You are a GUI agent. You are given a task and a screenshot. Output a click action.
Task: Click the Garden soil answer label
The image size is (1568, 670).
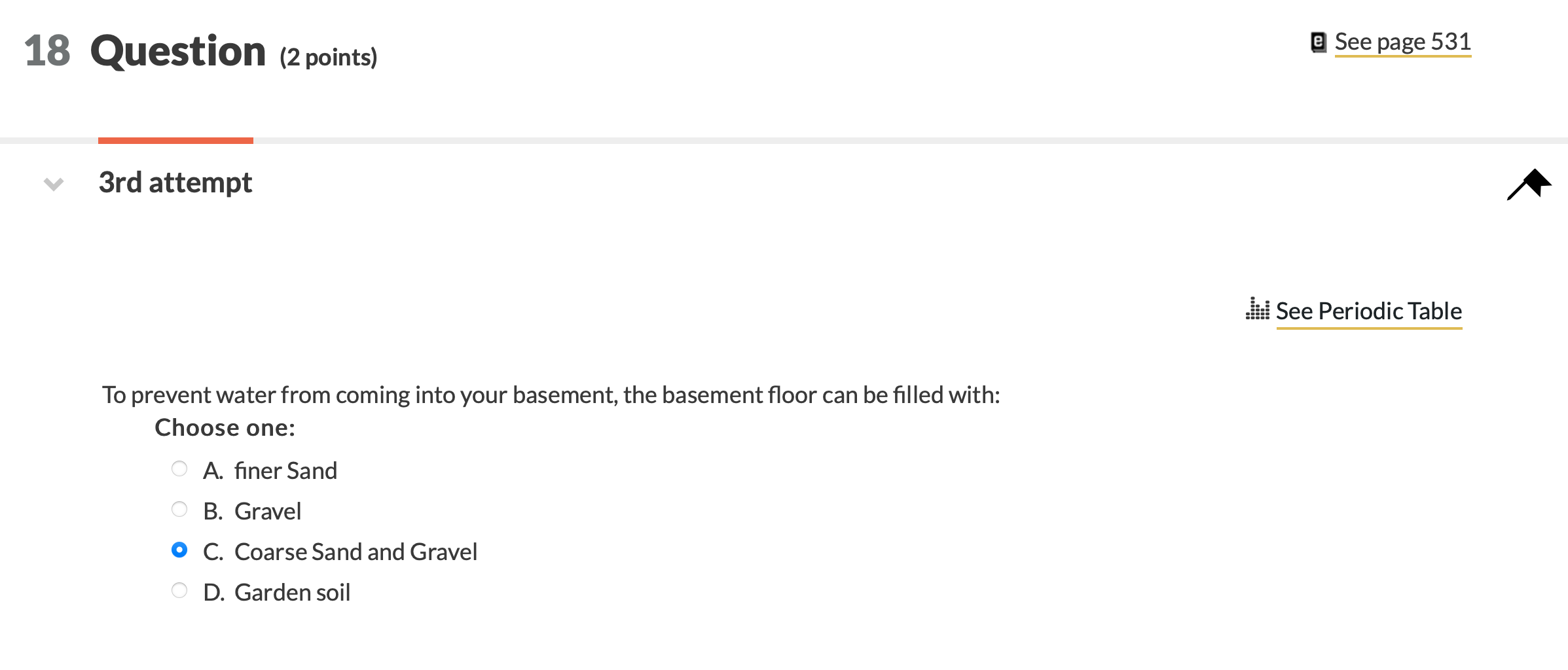pyautogui.click(x=292, y=592)
